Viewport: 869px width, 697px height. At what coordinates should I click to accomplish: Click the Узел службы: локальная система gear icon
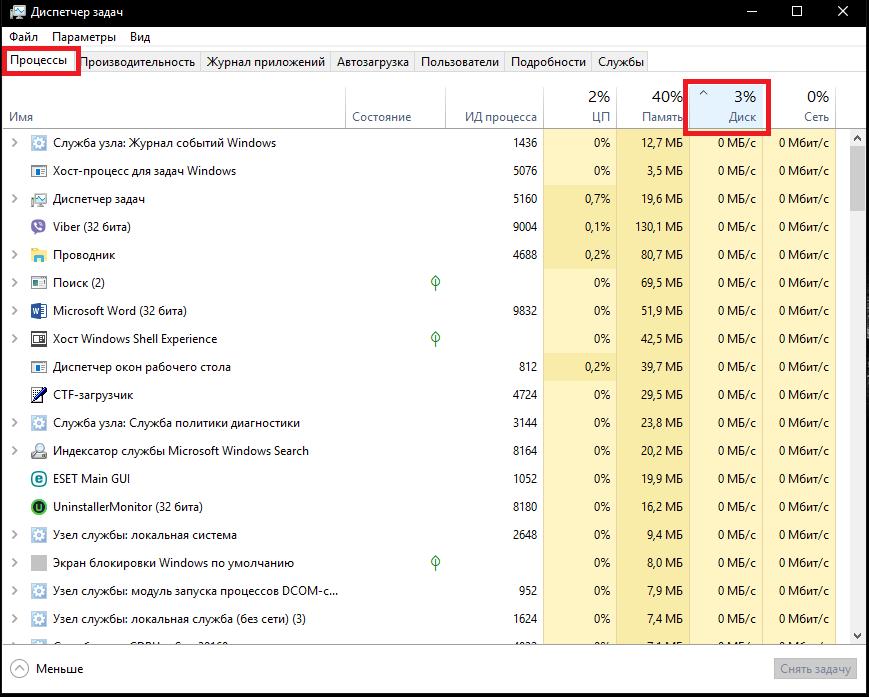38,535
